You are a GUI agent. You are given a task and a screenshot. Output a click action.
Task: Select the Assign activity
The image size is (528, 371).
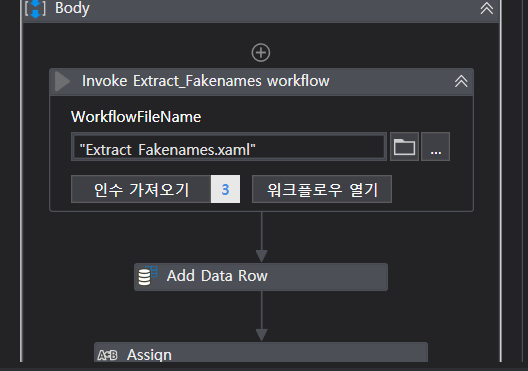point(261,352)
